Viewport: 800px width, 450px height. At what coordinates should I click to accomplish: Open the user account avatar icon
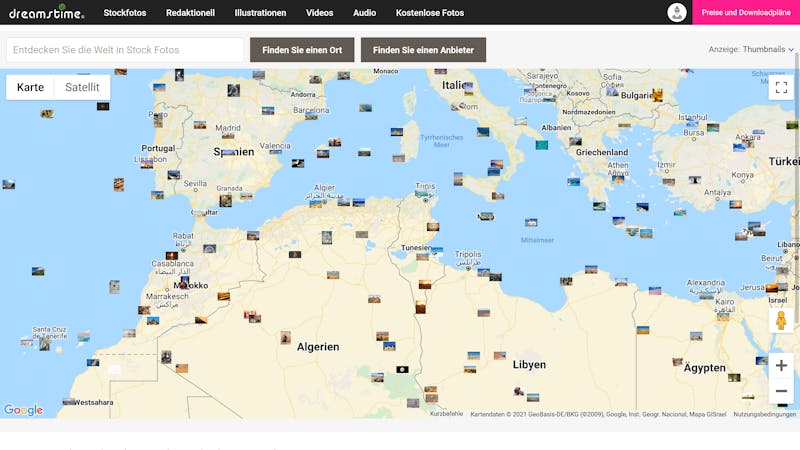tap(677, 12)
